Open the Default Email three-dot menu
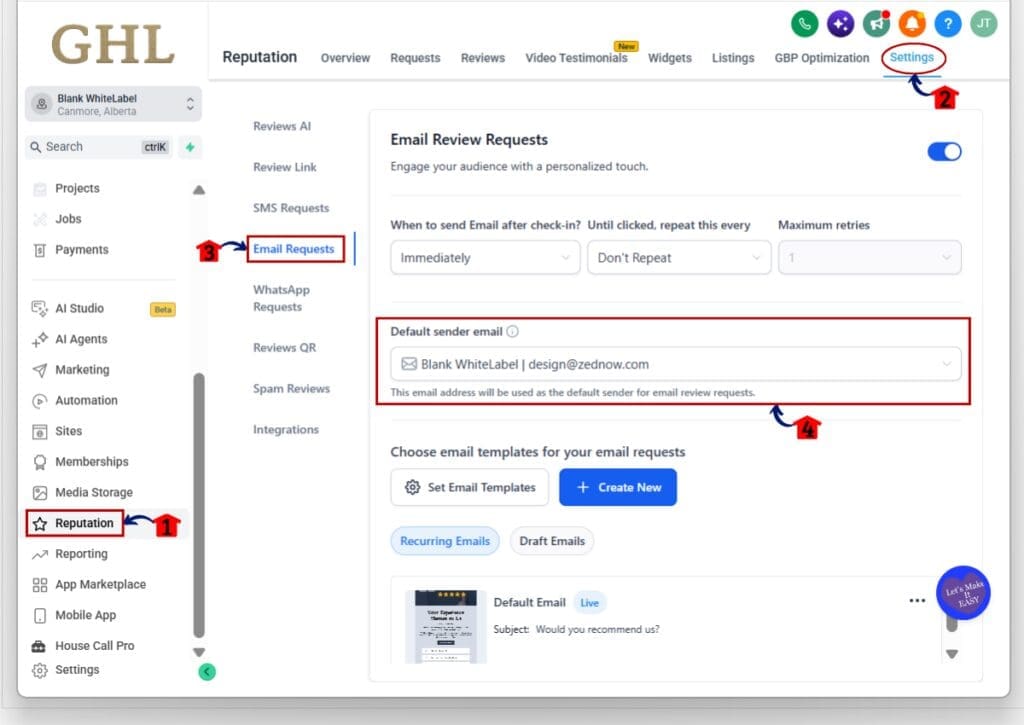 (x=917, y=600)
